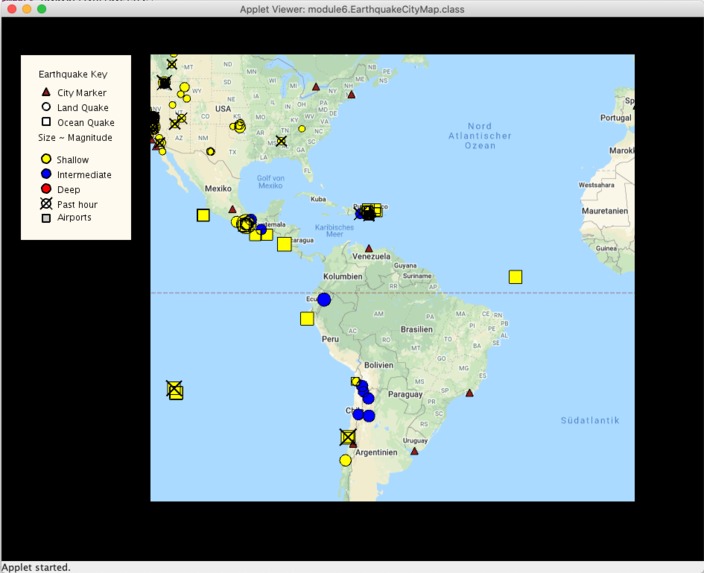Click the yellow quake circle near WY label
The image size is (704, 573).
(185, 87)
